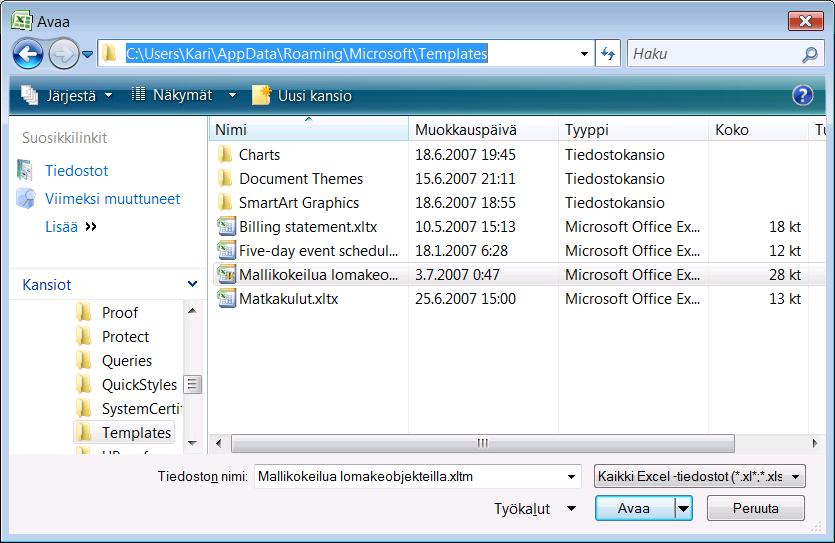This screenshot has height=543, width=835.
Task: Close the Avaa dialog window
Action: tap(805, 21)
